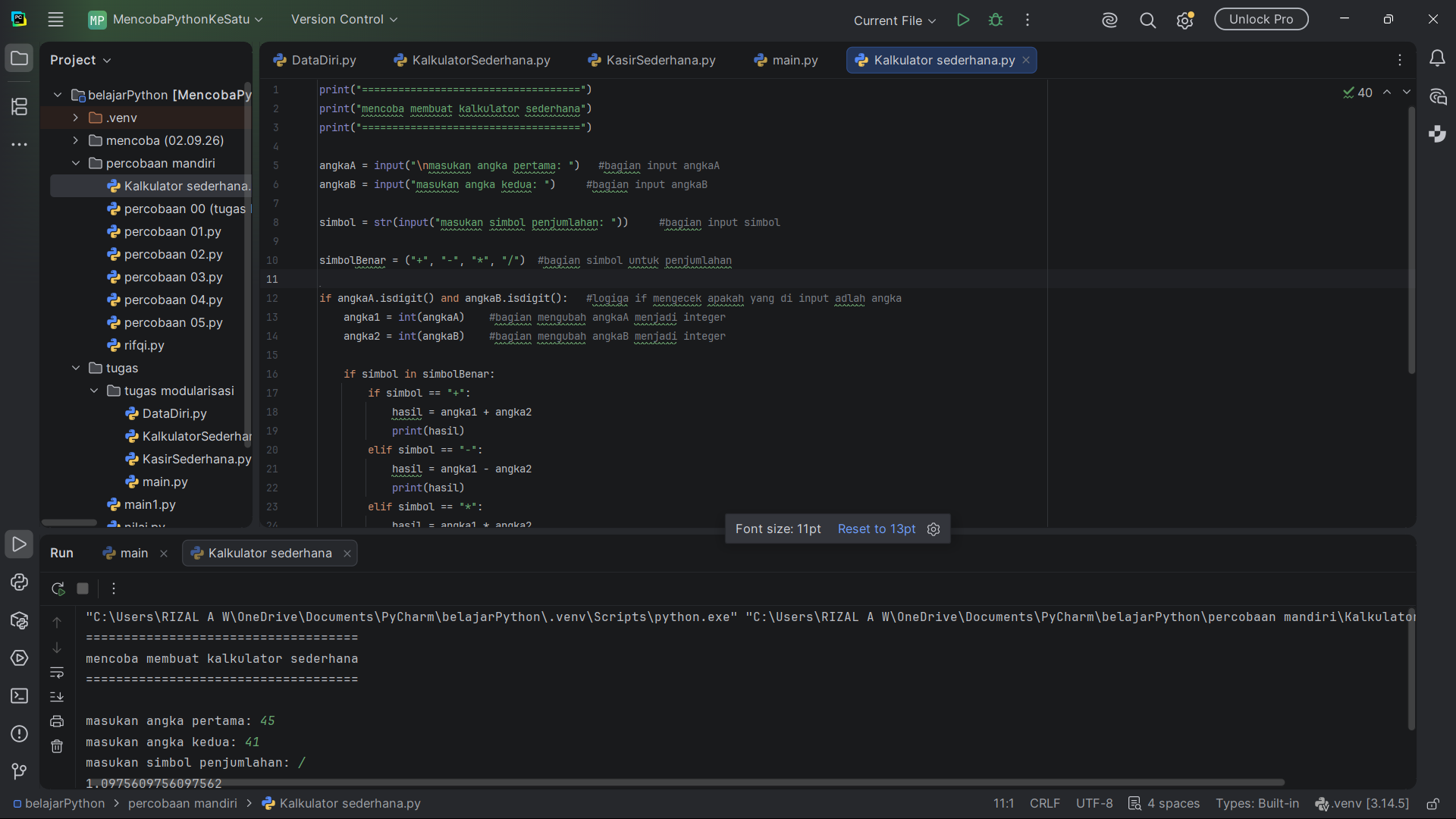1456x819 pixels.
Task: Click the editor vertical scrollbar
Action: [1411, 240]
